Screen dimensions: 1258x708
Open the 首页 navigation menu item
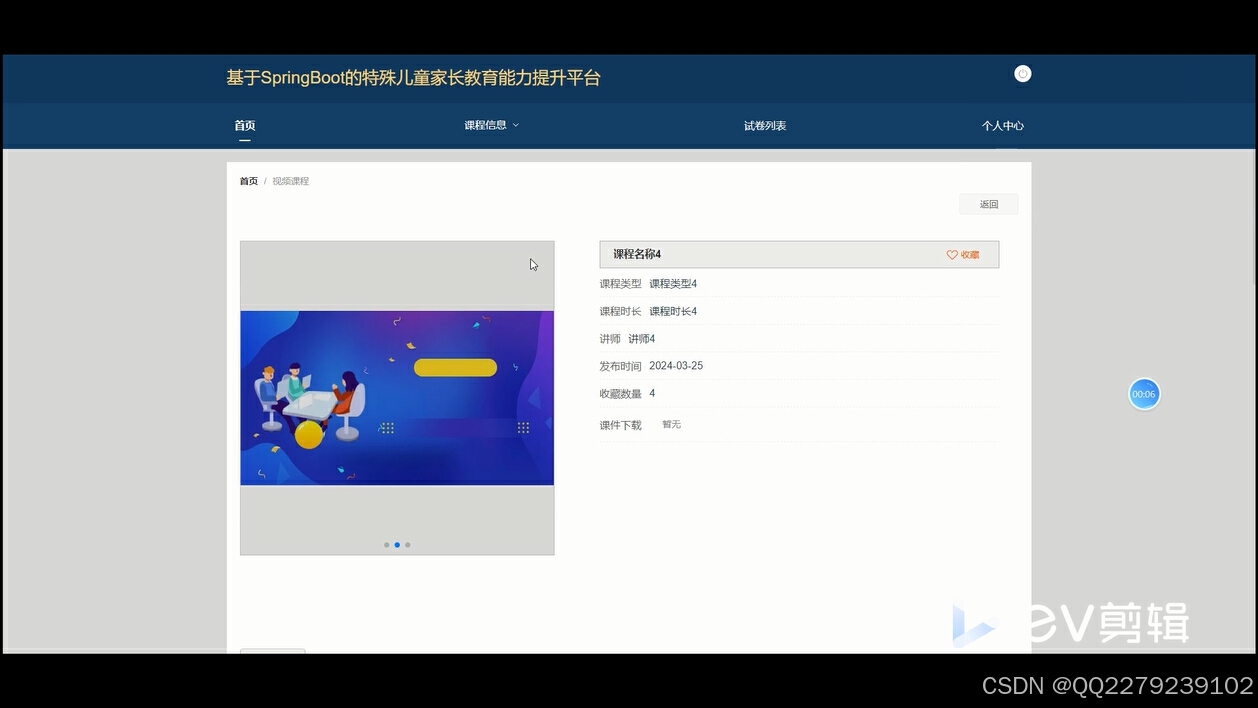tap(244, 125)
